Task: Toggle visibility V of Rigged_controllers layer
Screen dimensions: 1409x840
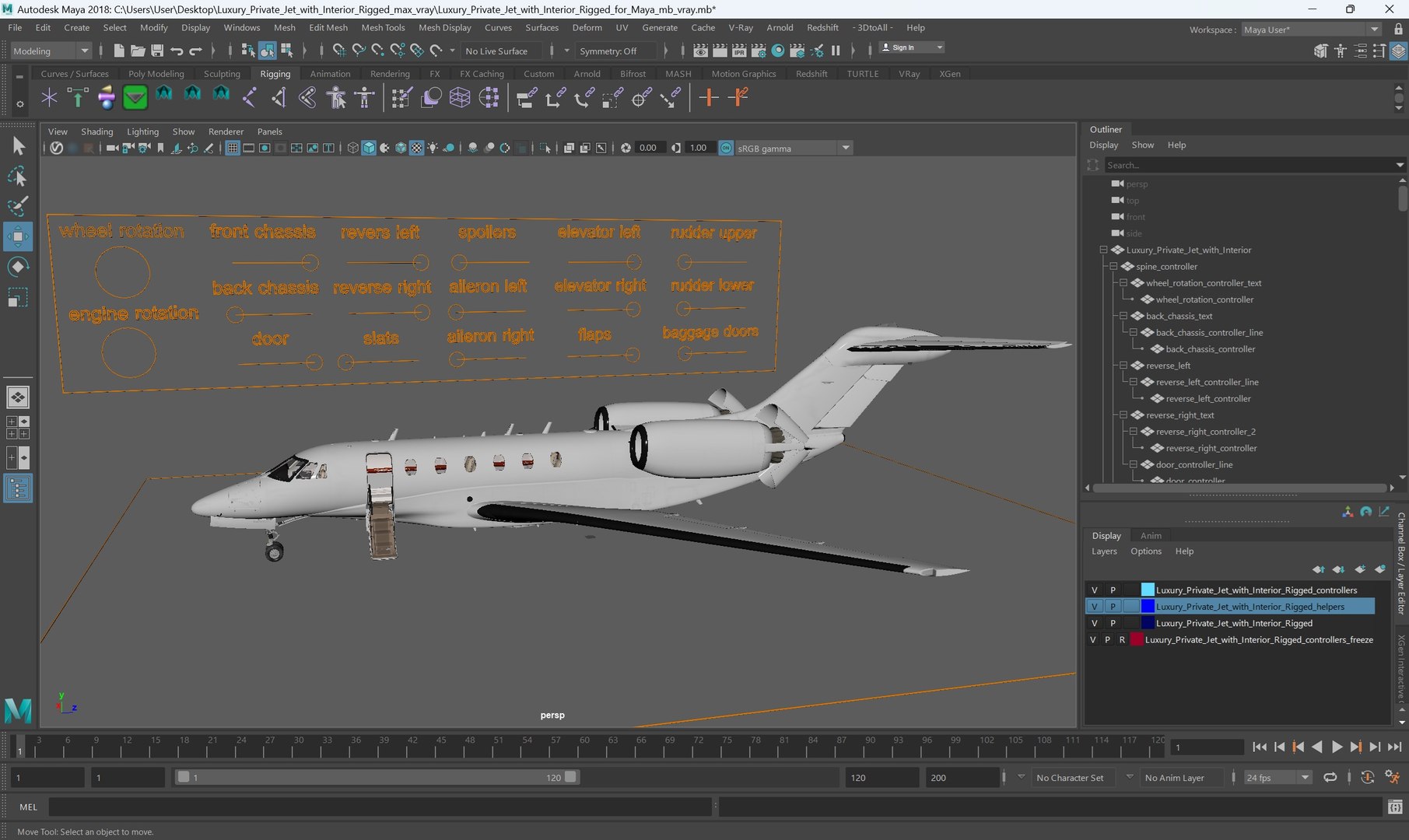Action: (x=1094, y=590)
